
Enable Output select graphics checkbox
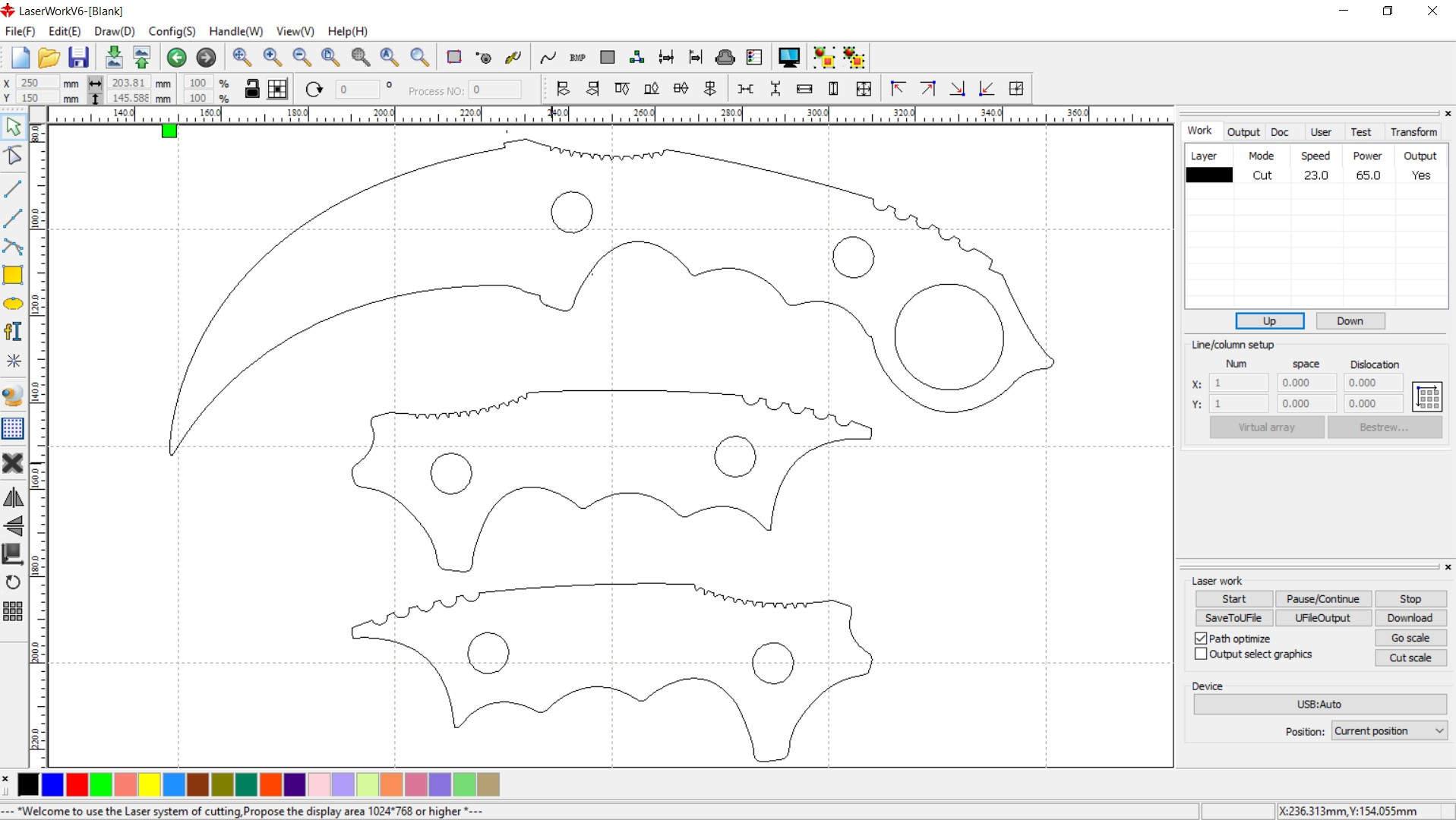coord(1201,654)
